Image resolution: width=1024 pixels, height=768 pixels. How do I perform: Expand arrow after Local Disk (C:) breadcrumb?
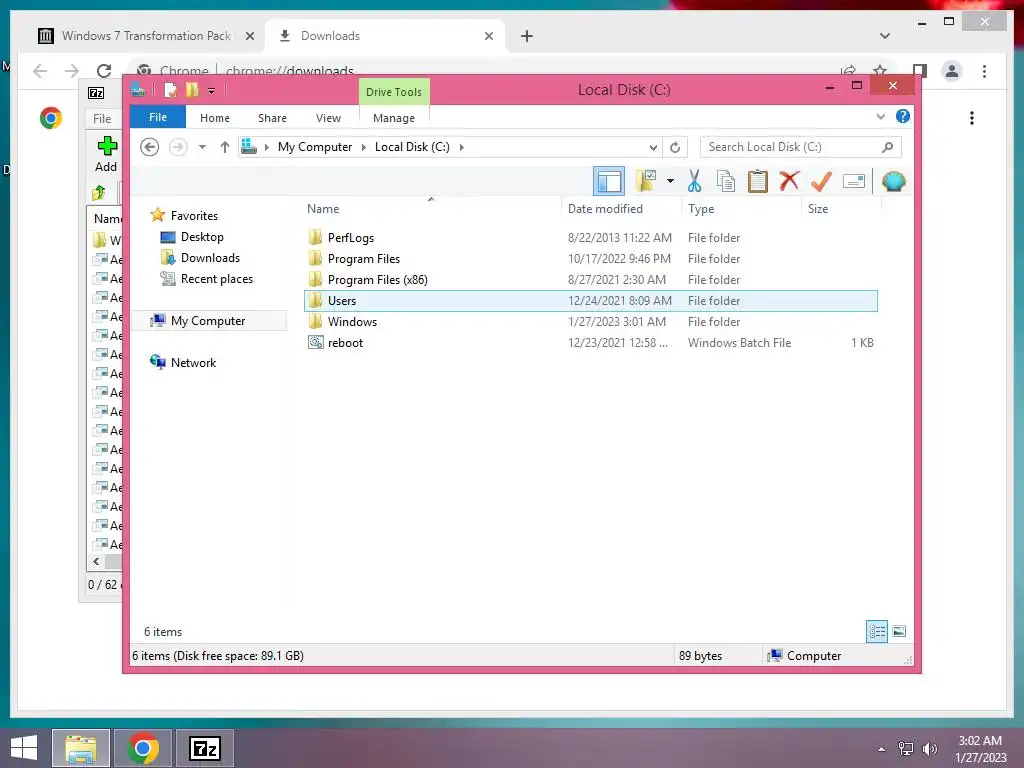462,148
